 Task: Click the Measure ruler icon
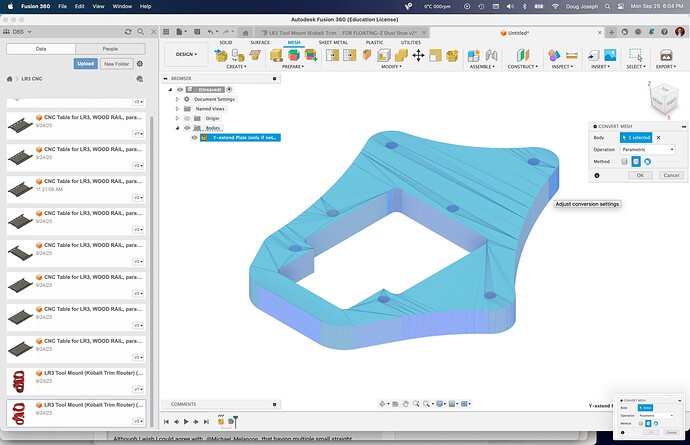coord(572,55)
